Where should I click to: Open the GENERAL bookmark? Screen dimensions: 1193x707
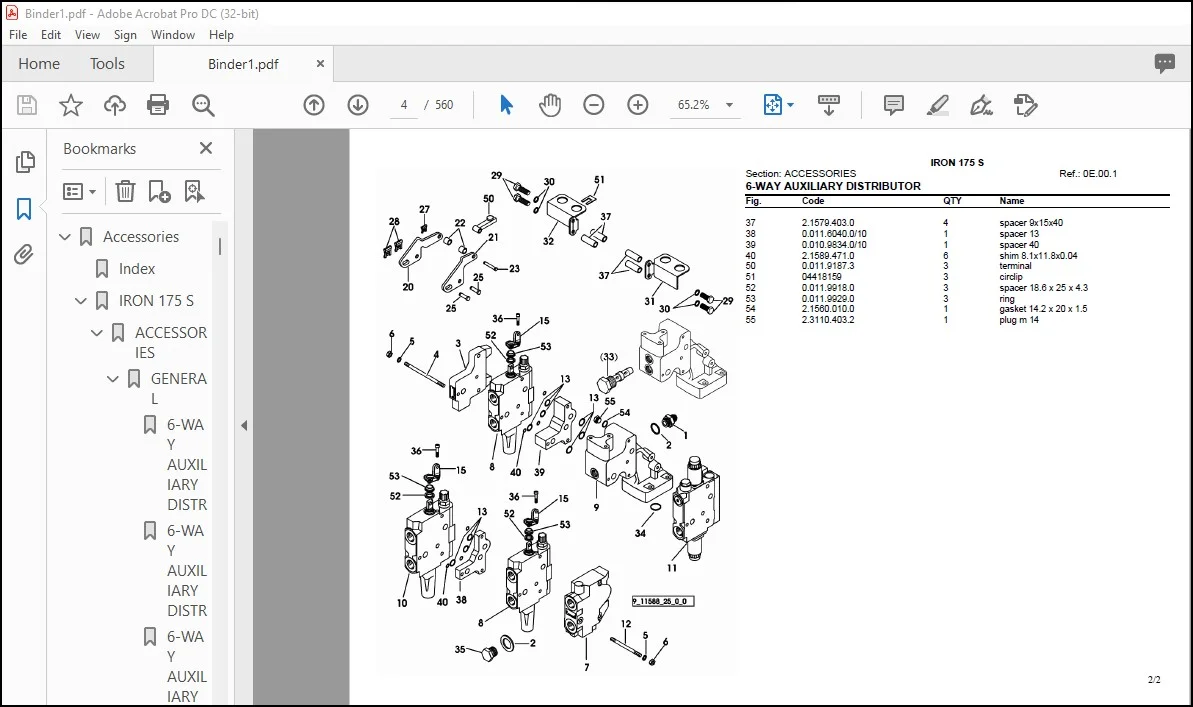click(178, 388)
